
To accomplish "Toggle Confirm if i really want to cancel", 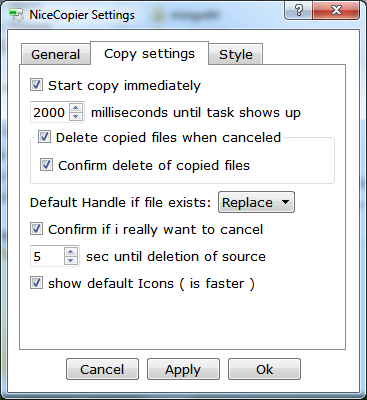I will point(36,229).
